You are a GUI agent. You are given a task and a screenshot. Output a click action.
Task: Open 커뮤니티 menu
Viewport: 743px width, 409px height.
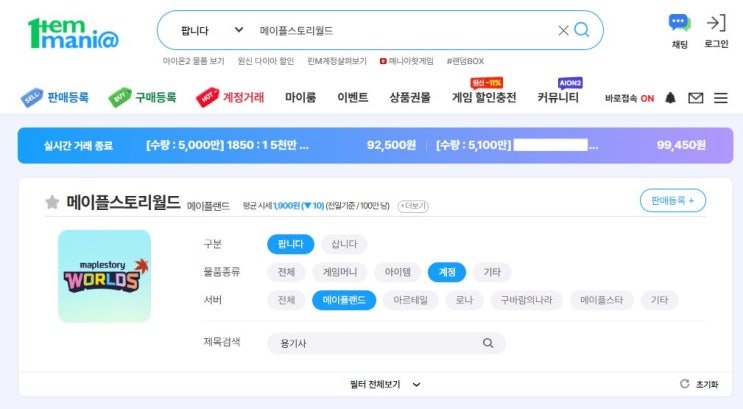[x=558, y=98]
